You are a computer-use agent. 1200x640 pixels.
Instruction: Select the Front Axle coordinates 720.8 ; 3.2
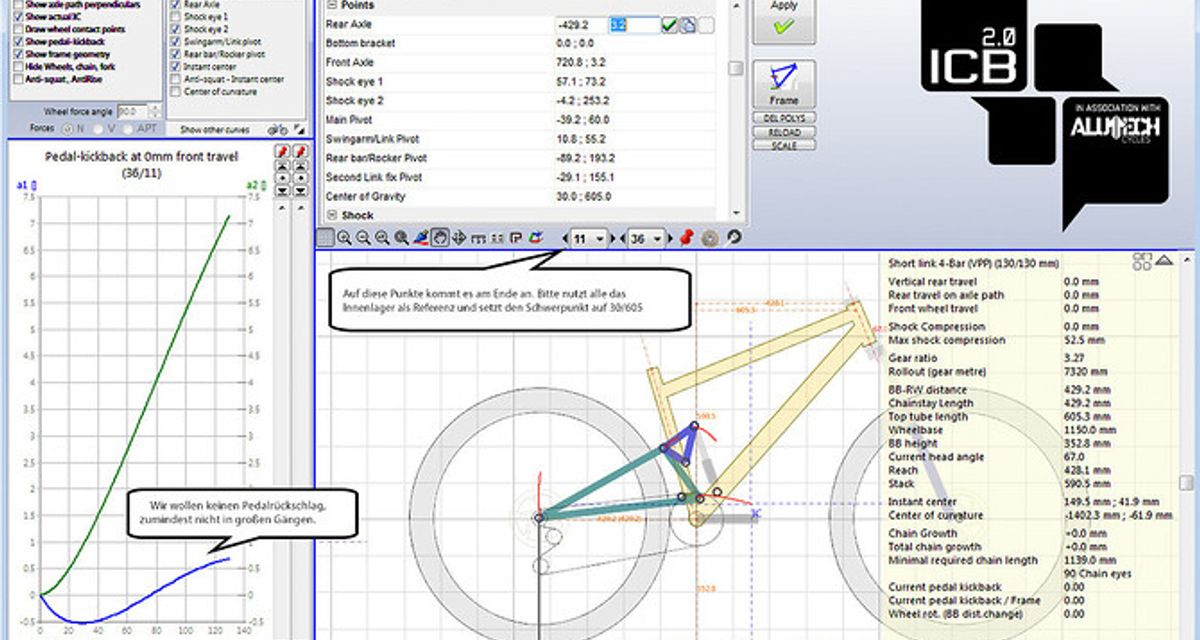click(581, 63)
